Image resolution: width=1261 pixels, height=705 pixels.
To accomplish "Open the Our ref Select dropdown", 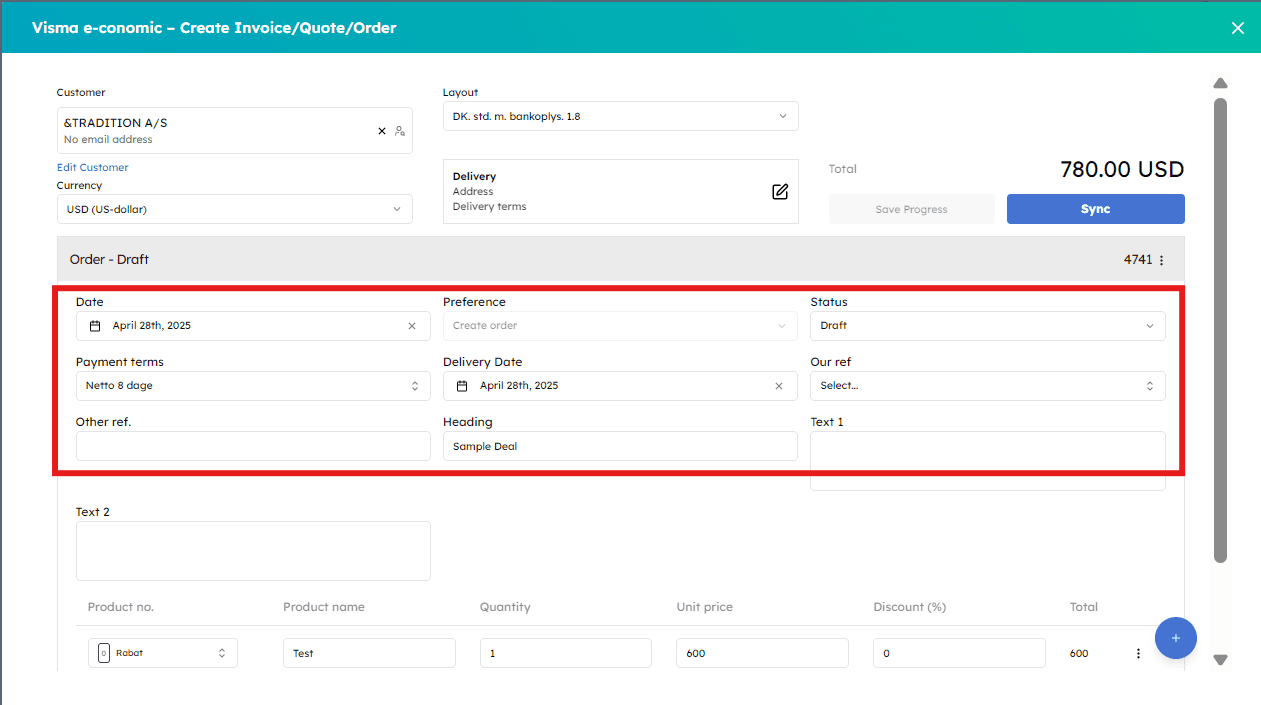I will pos(987,386).
